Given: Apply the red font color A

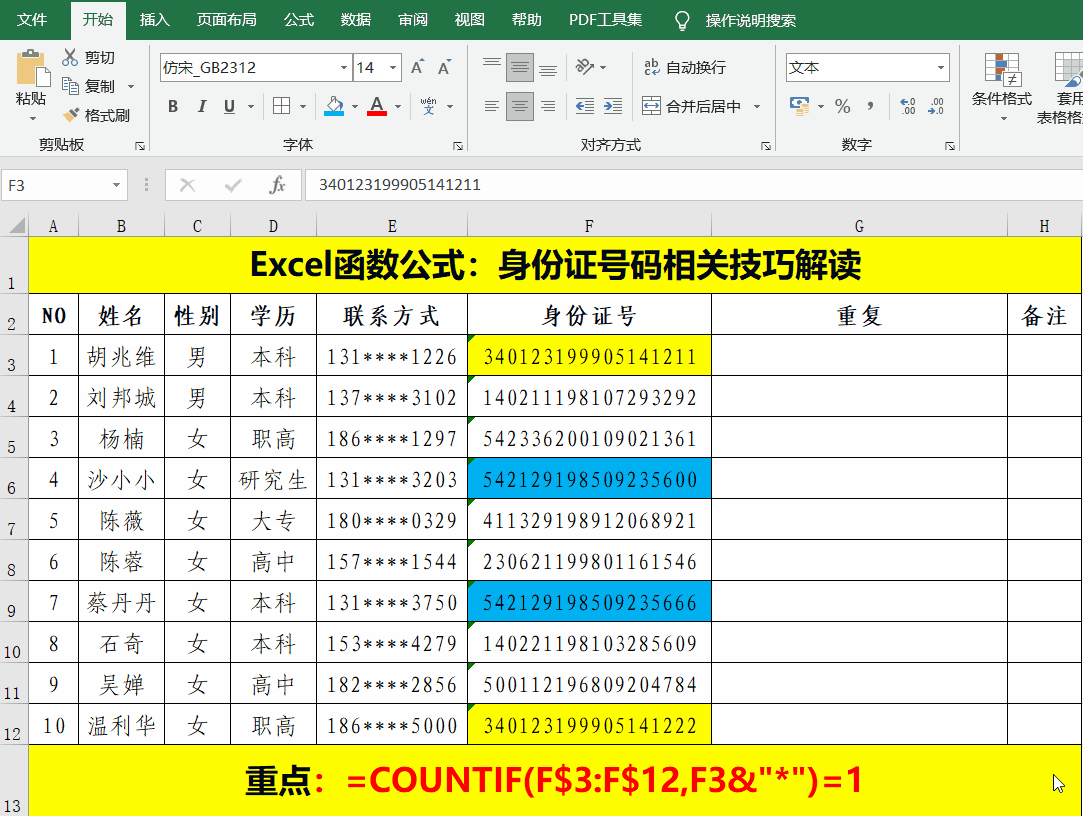Looking at the screenshot, I should click(x=376, y=106).
